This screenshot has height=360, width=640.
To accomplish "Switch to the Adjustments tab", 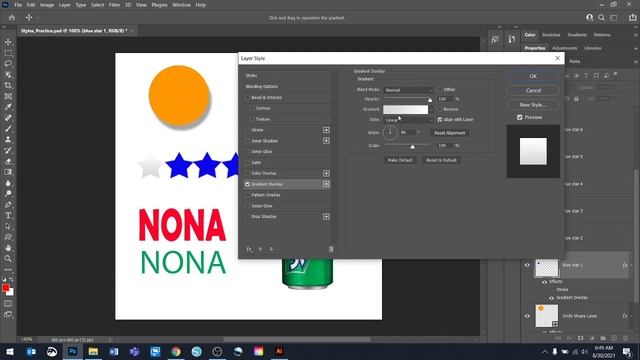I will (564, 48).
